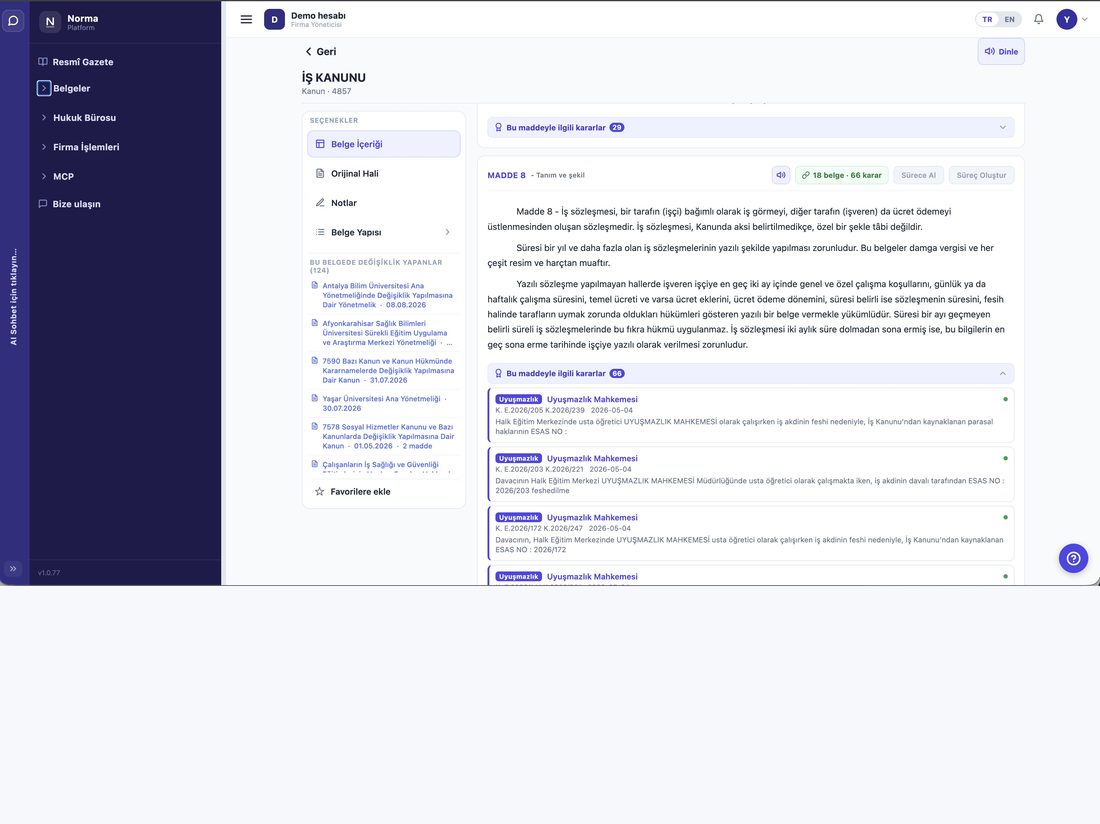1100x824 pixels.
Task: Open Afyonkarahisar Sağlık Bilimleri Üniversitesi link
Action: click(x=387, y=333)
